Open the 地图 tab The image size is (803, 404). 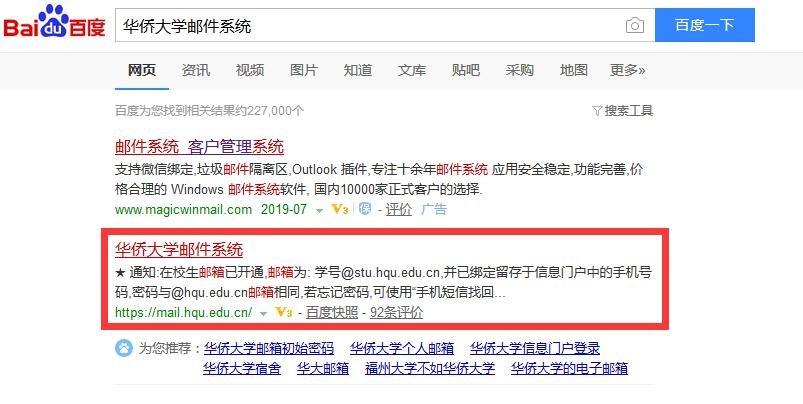pos(574,70)
